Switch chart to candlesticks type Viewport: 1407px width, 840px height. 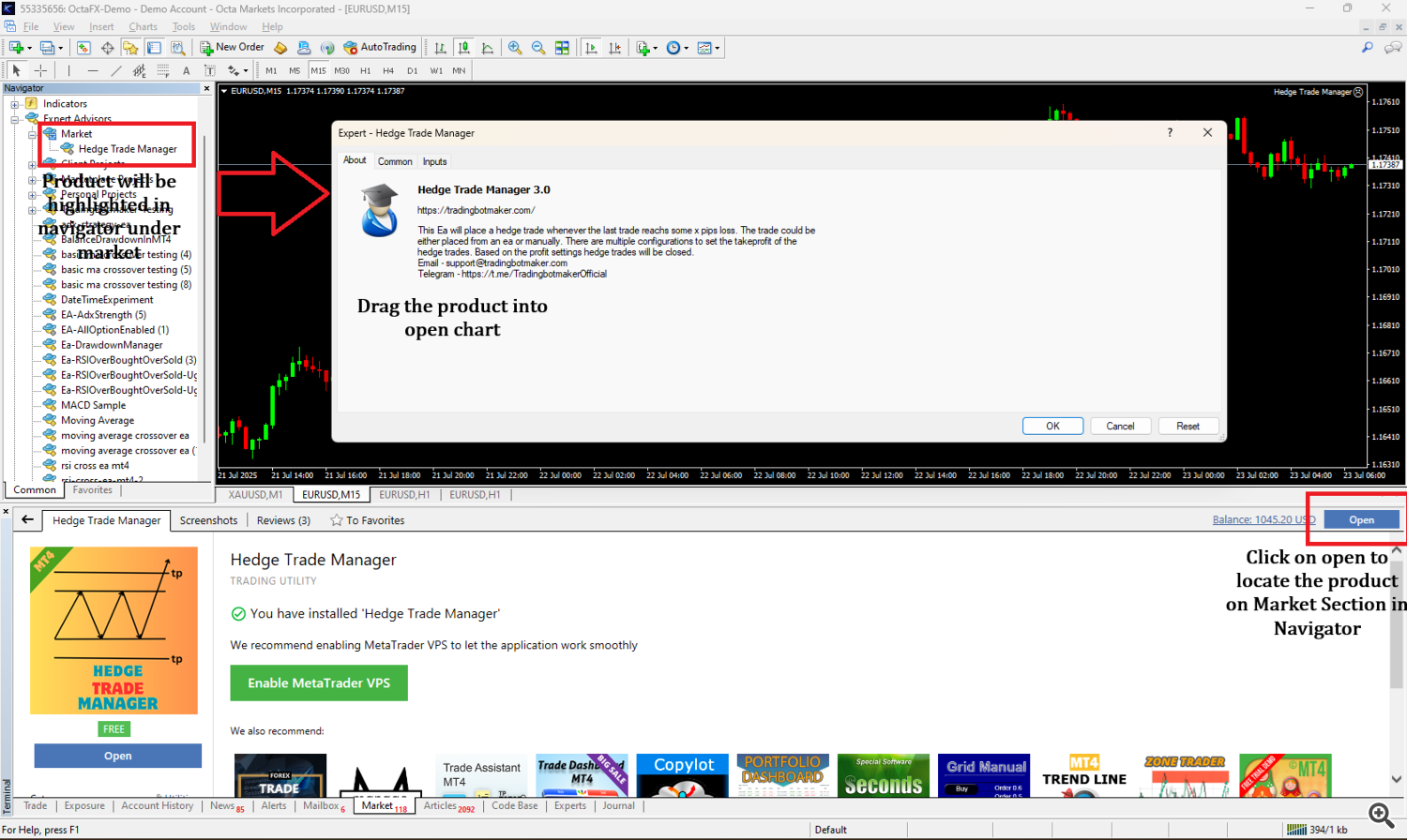point(463,48)
